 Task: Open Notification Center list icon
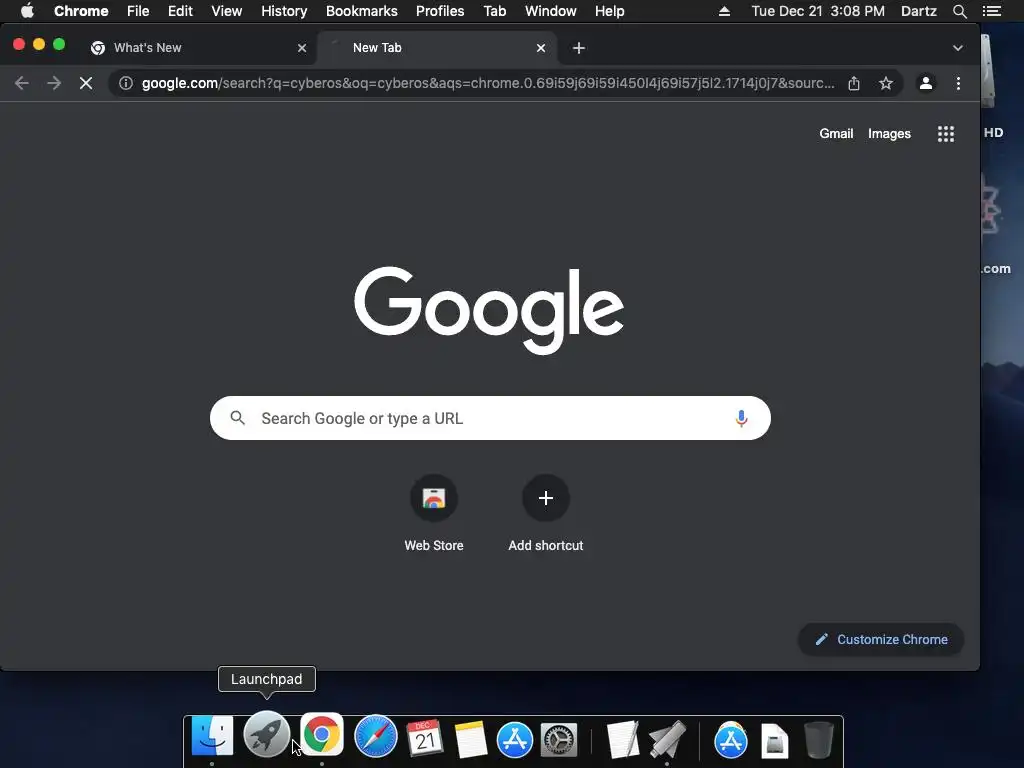pos(991,11)
